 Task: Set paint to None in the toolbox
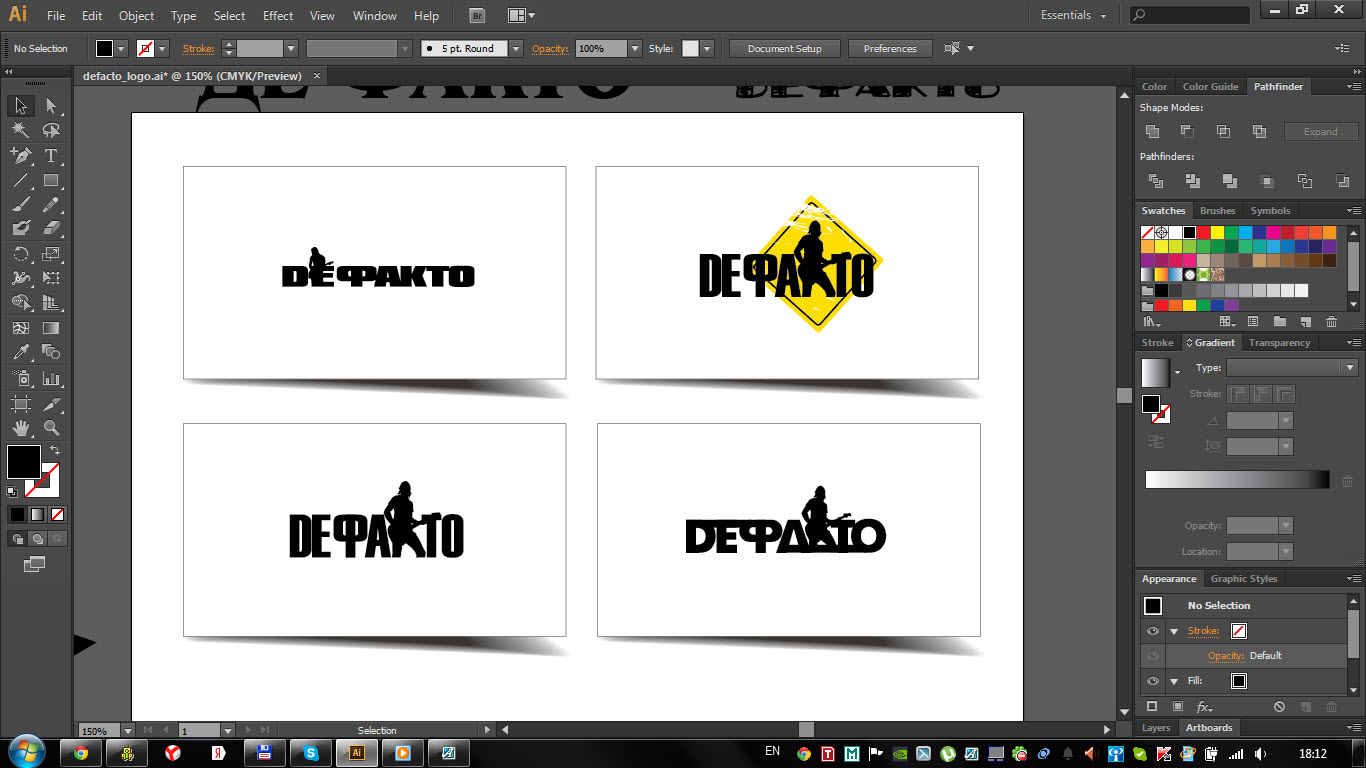point(58,515)
